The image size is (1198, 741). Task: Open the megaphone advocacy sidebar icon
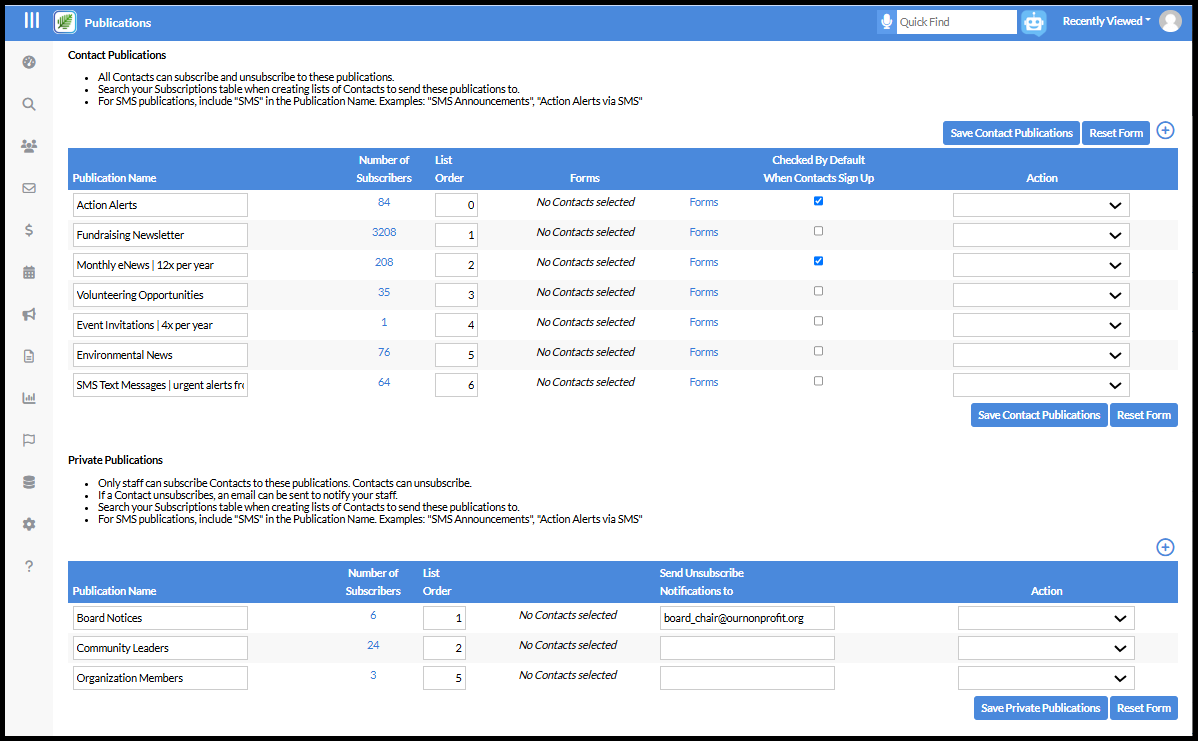tap(29, 314)
